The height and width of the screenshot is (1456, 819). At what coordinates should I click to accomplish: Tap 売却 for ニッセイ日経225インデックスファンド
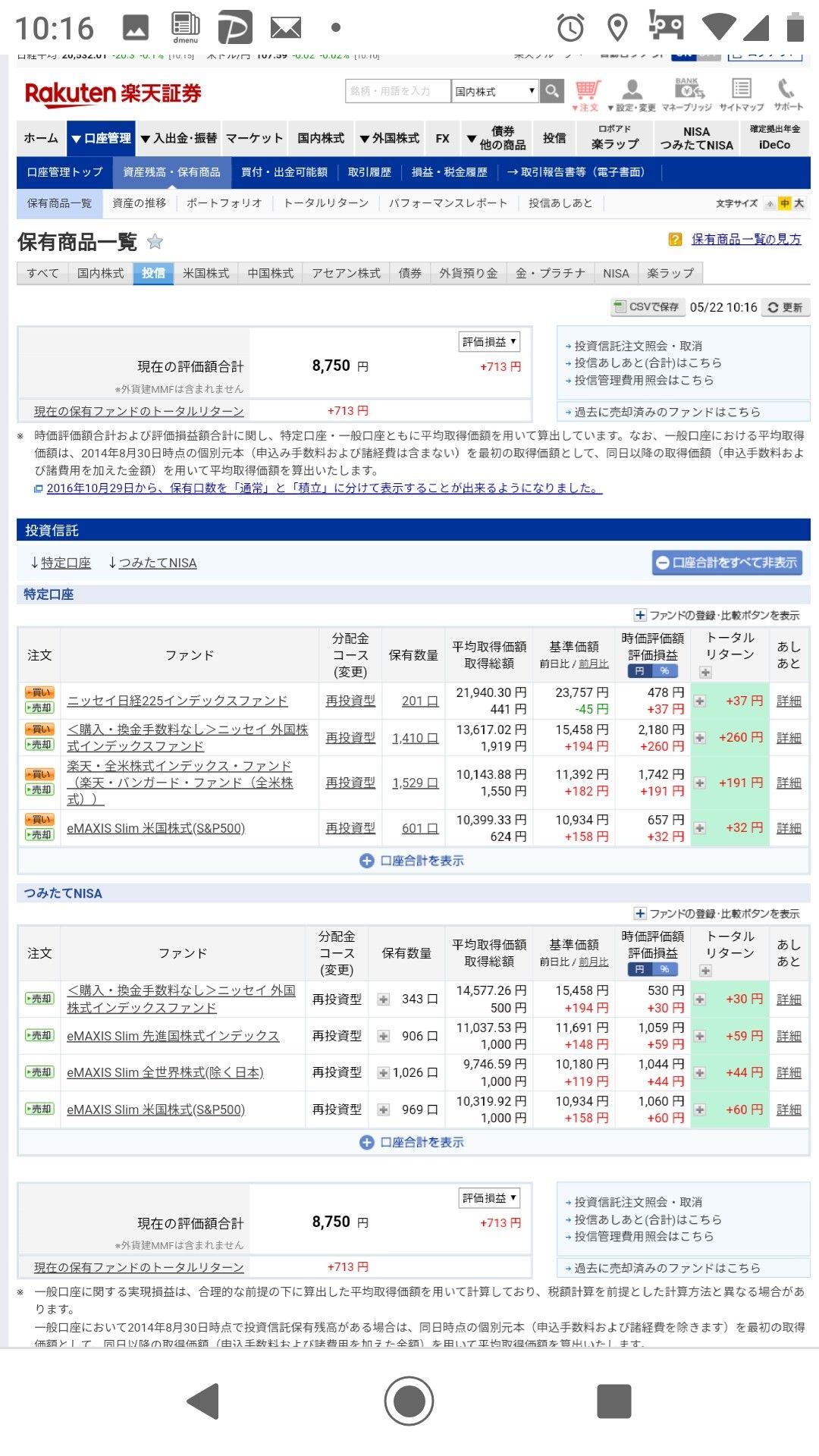click(39, 708)
